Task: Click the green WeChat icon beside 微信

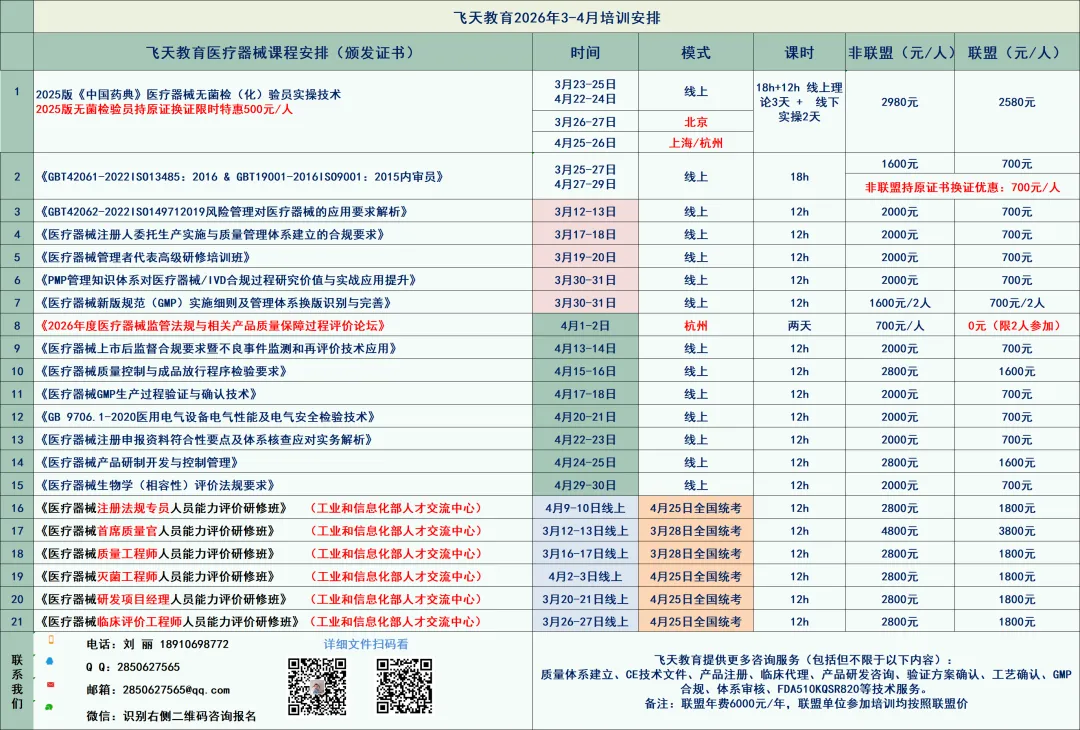Action: tap(50, 707)
